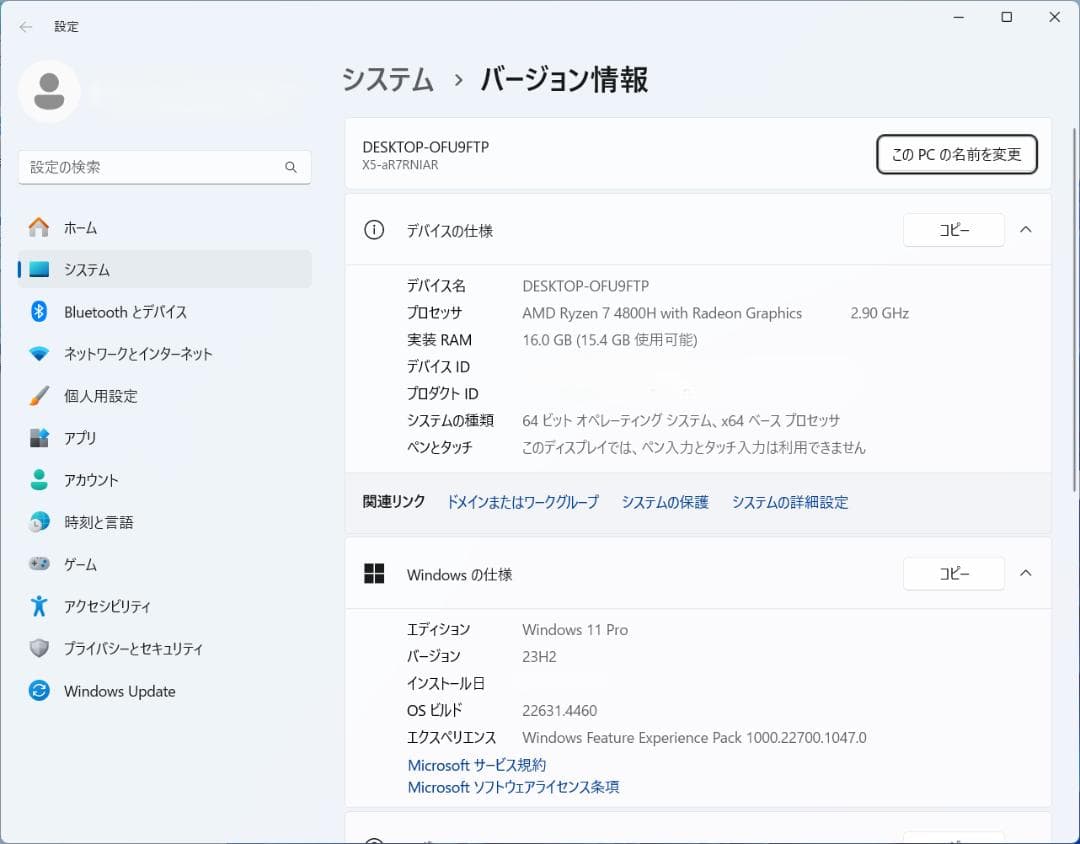Open 時刻と言語 settings
Viewport: 1080px width, 844px height.
tap(165, 522)
